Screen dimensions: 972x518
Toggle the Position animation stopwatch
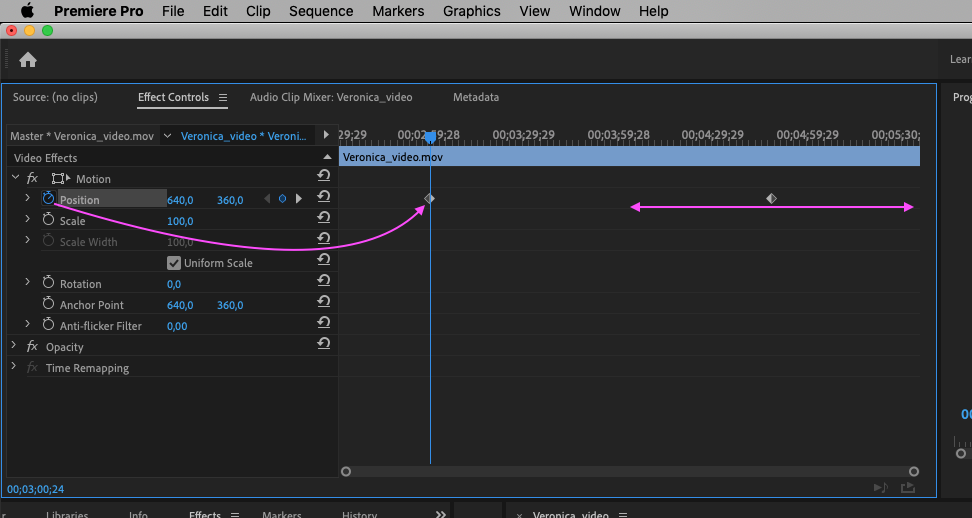[x=48, y=199]
